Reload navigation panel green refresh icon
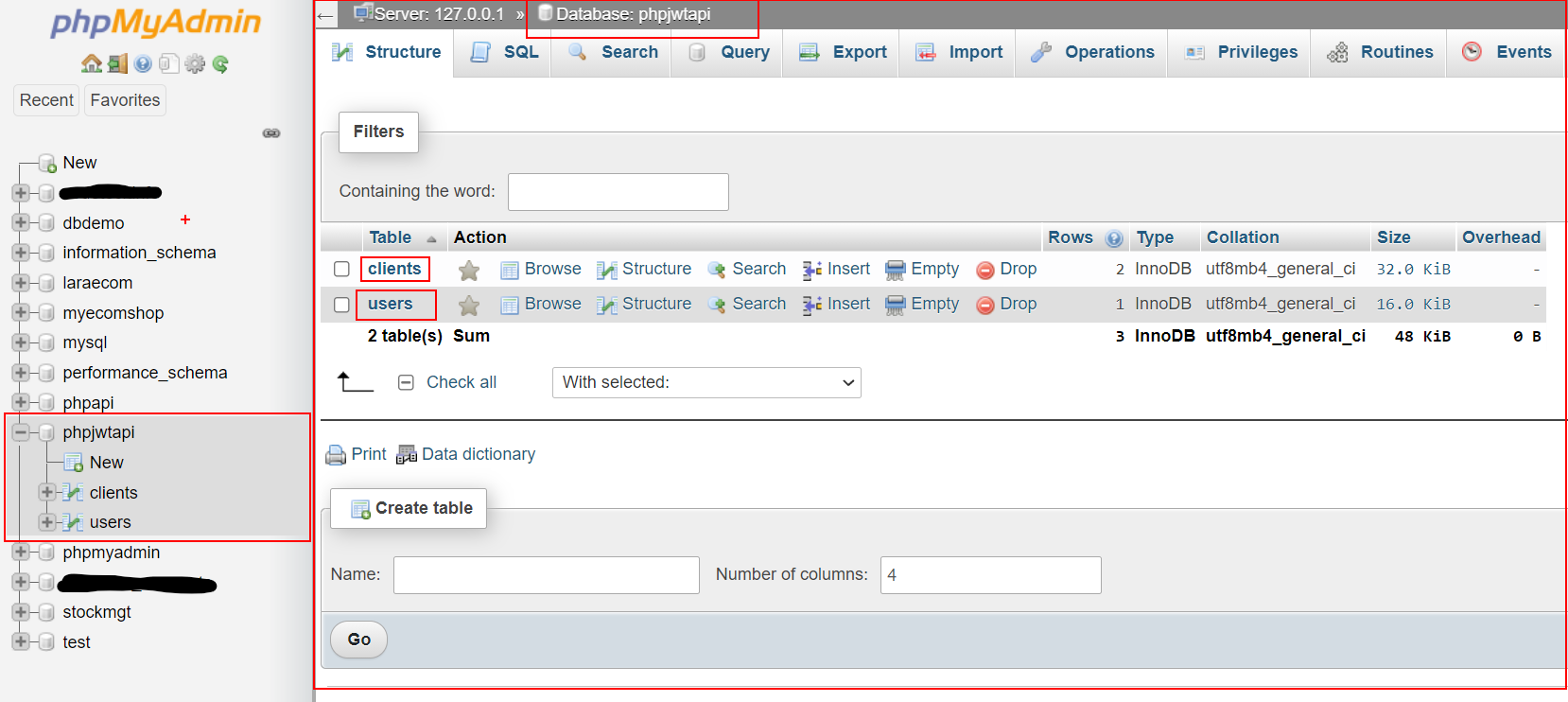 pyautogui.click(x=220, y=63)
